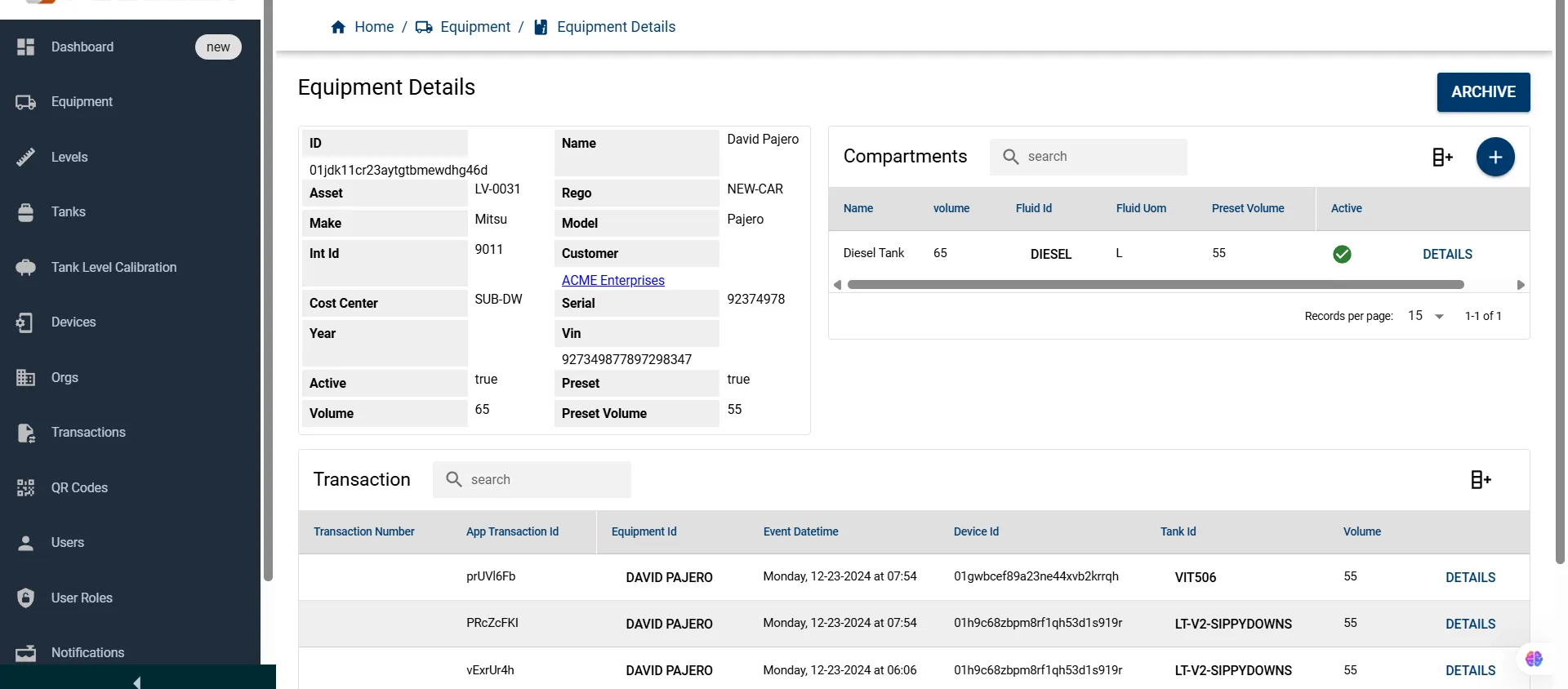This screenshot has height=689, width=1568.
Task: Go to Home breadcrumb link
Action: tap(374, 27)
